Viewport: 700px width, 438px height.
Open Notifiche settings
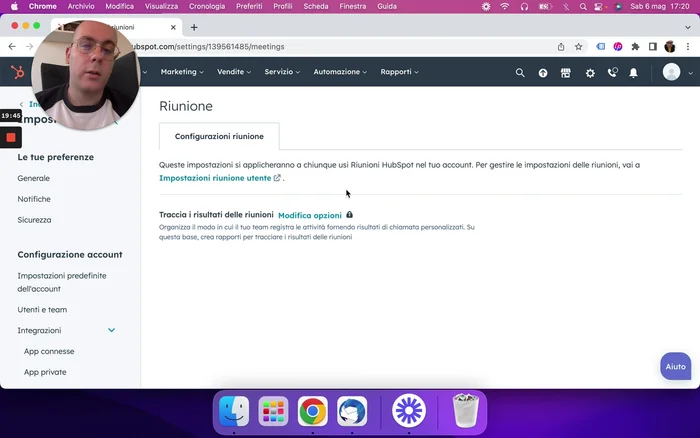tap(34, 199)
